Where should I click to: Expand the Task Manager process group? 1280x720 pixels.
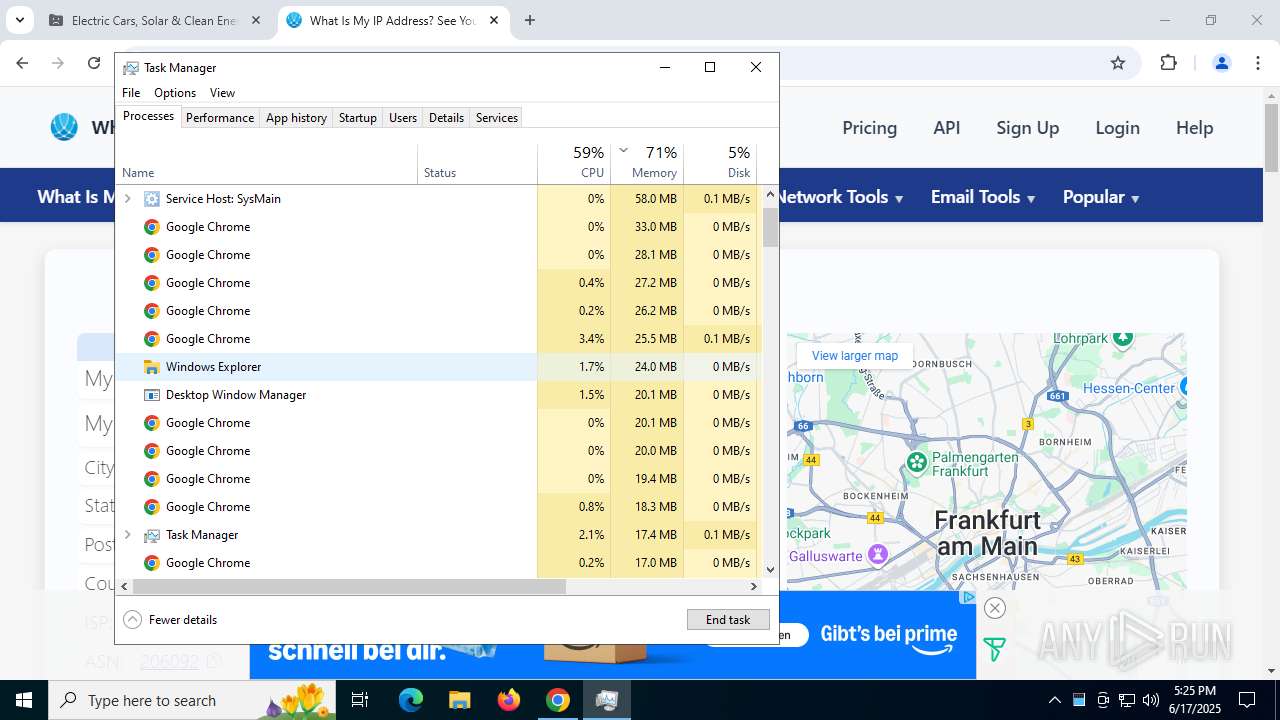[x=128, y=535]
